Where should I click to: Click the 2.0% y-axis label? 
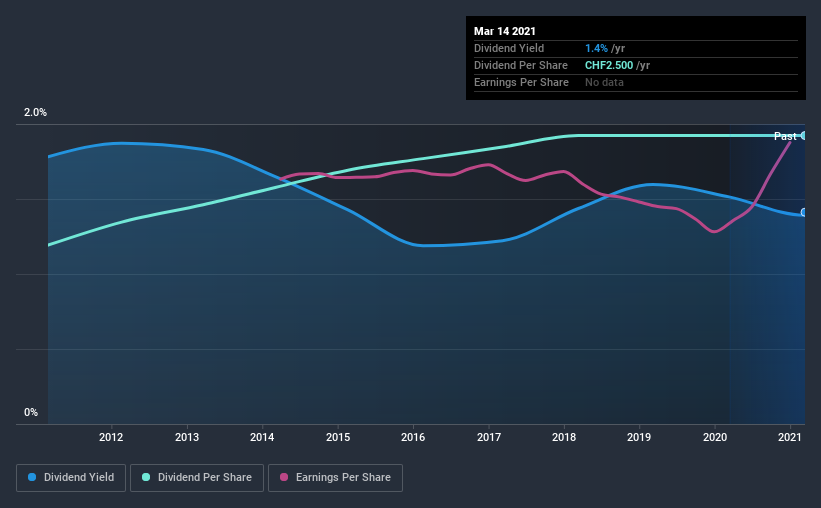(x=35, y=113)
